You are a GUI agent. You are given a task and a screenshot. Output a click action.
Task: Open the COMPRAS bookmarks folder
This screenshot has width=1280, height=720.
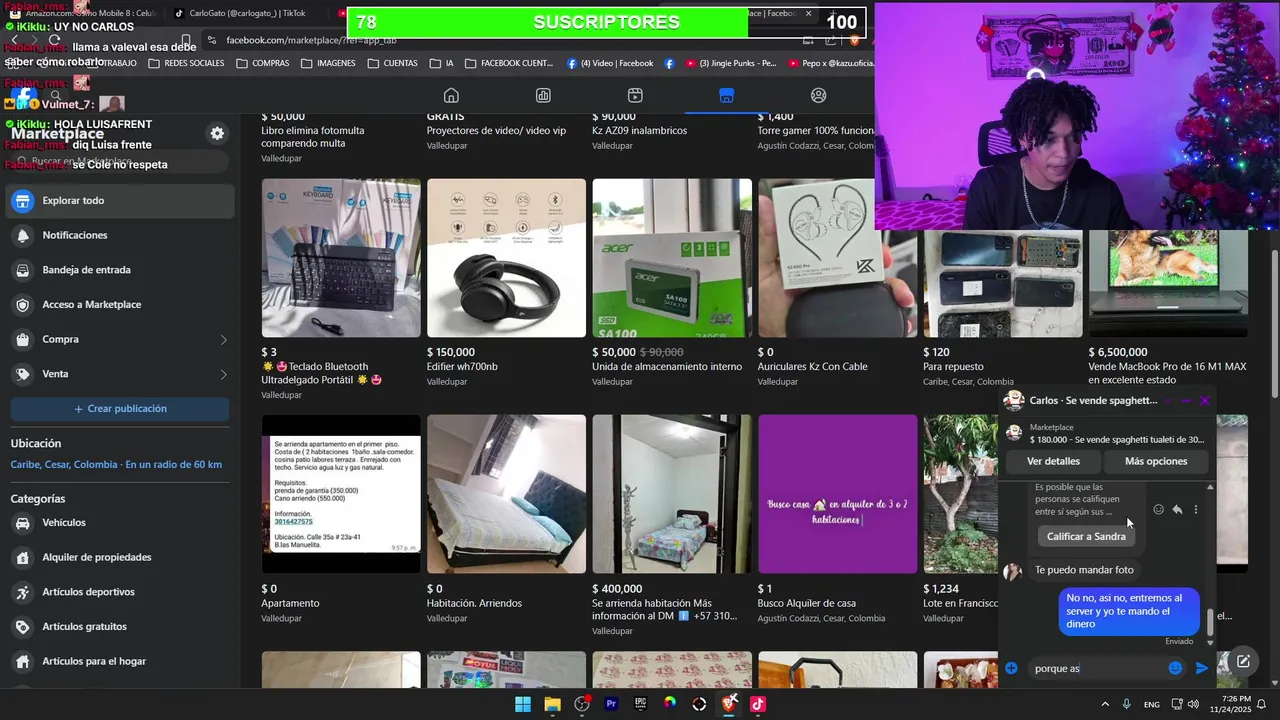[262, 63]
